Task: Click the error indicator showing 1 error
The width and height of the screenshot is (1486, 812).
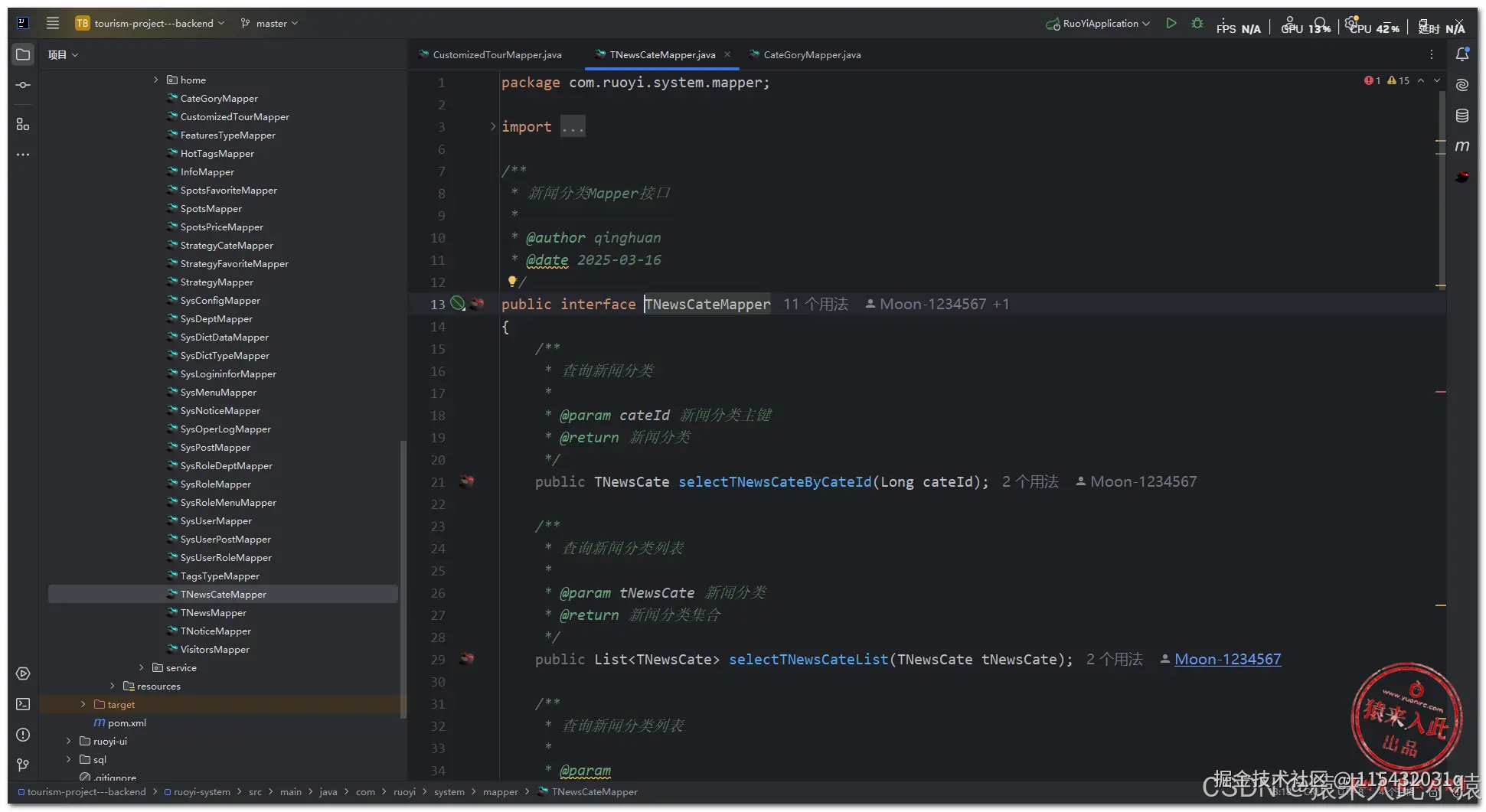Action: [x=1372, y=80]
